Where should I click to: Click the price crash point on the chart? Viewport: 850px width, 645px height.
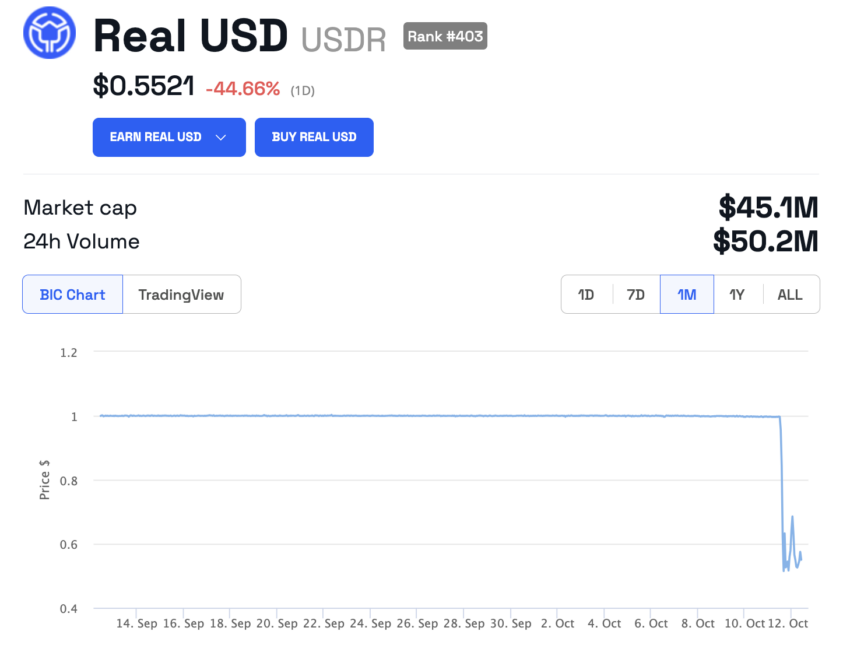coord(781,490)
